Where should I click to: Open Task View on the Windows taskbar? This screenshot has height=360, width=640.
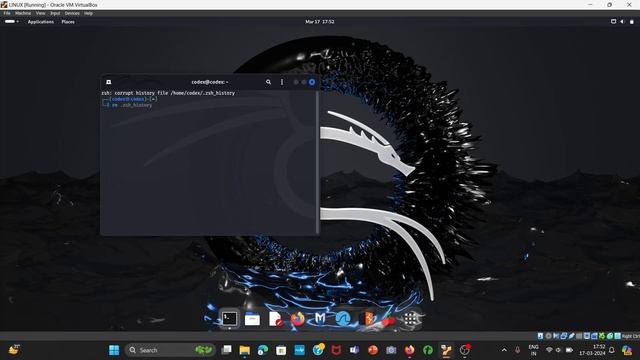point(226,350)
